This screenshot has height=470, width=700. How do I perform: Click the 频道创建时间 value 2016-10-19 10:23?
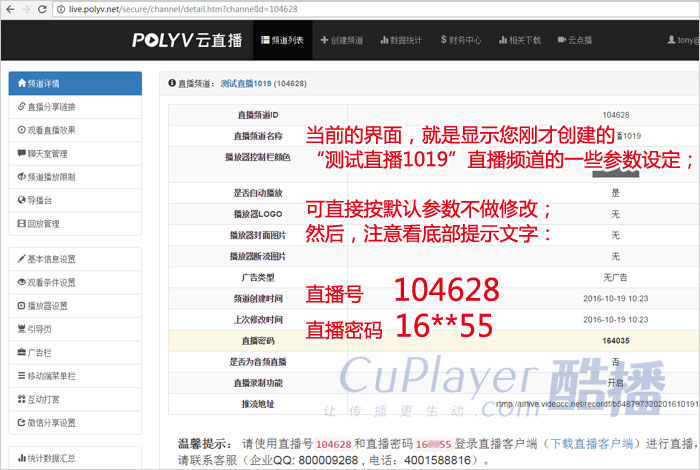click(x=616, y=299)
